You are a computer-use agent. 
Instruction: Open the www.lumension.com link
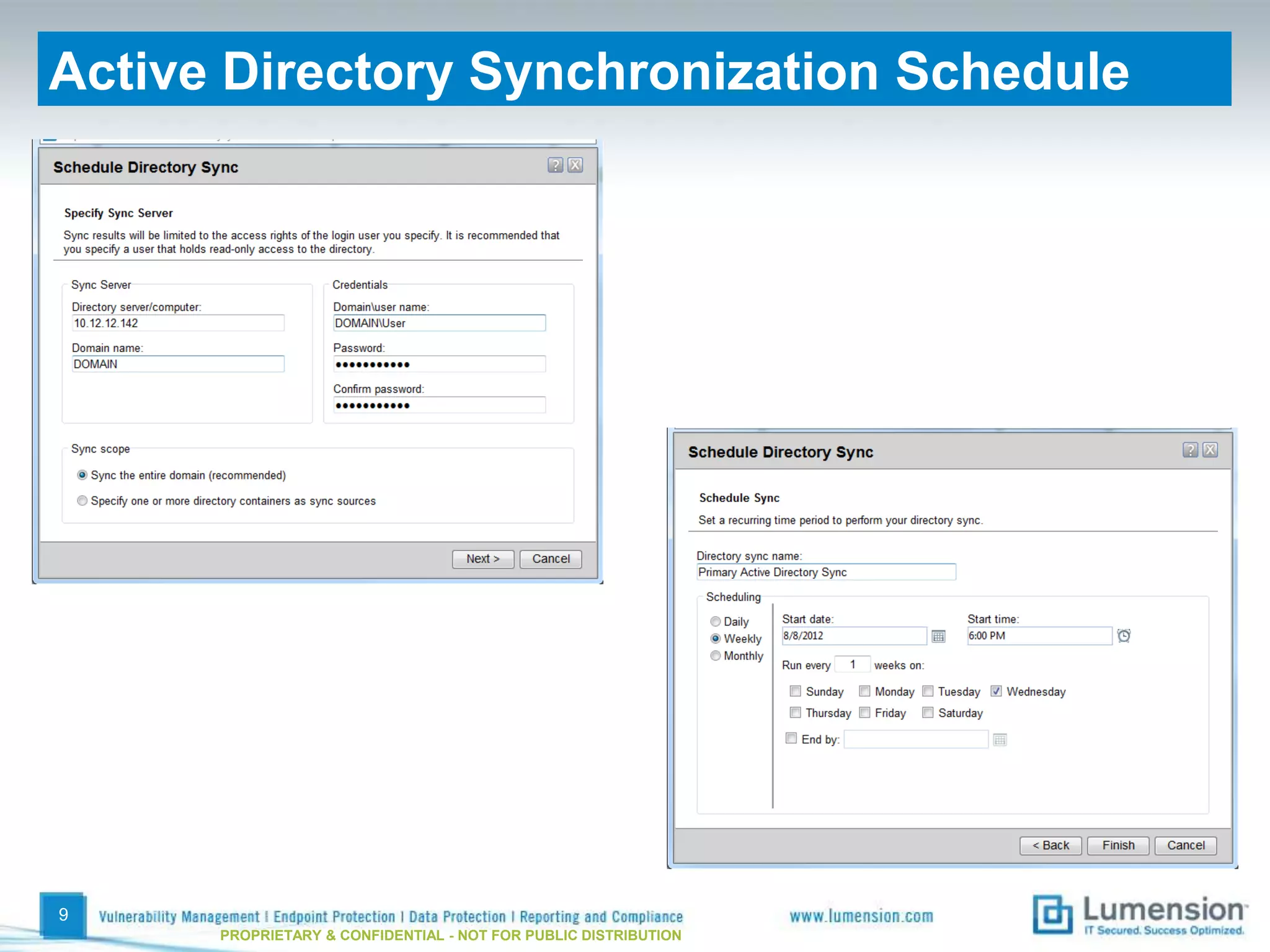click(861, 916)
